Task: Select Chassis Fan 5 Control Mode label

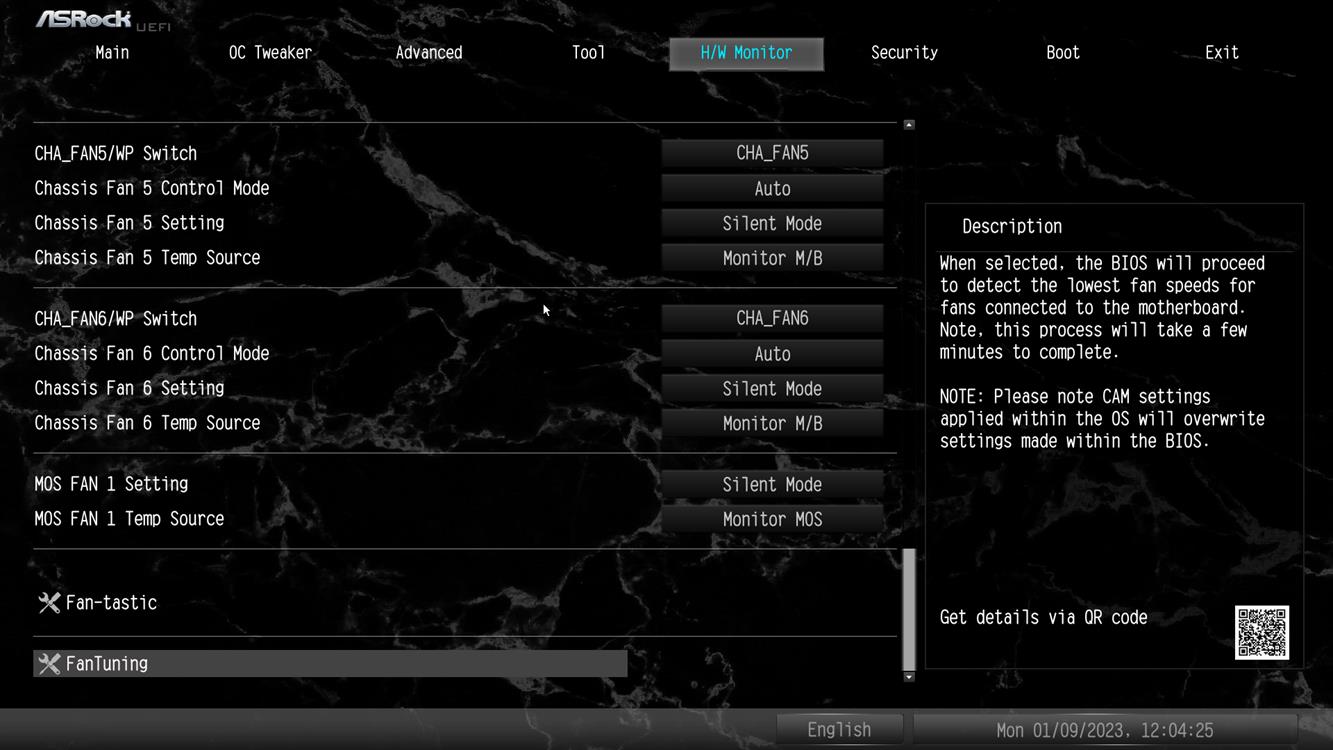Action: [152, 189]
